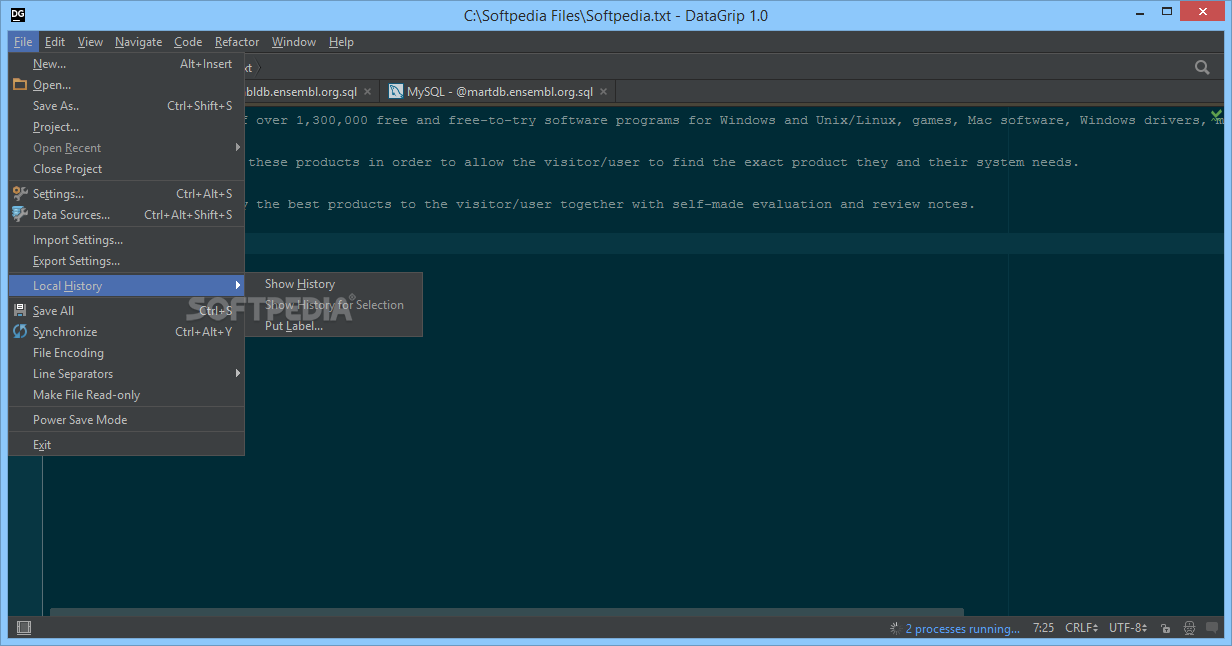The width and height of the screenshot is (1232, 646).
Task: Click the horizontal scrollbar in editor
Action: 506,612
